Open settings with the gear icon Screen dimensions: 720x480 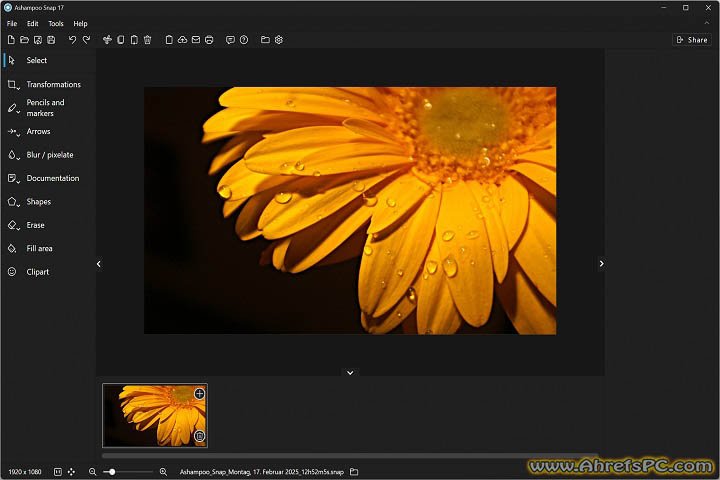click(279, 40)
